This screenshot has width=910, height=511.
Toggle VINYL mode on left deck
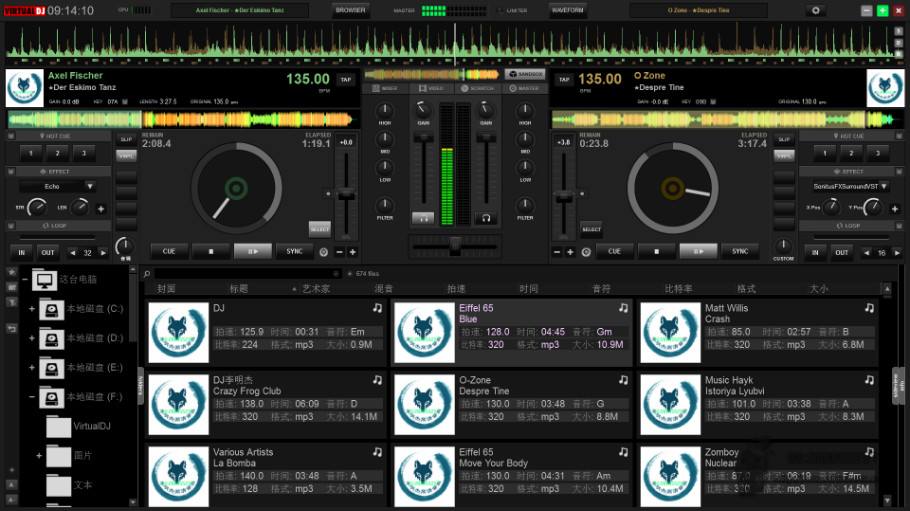(x=126, y=156)
